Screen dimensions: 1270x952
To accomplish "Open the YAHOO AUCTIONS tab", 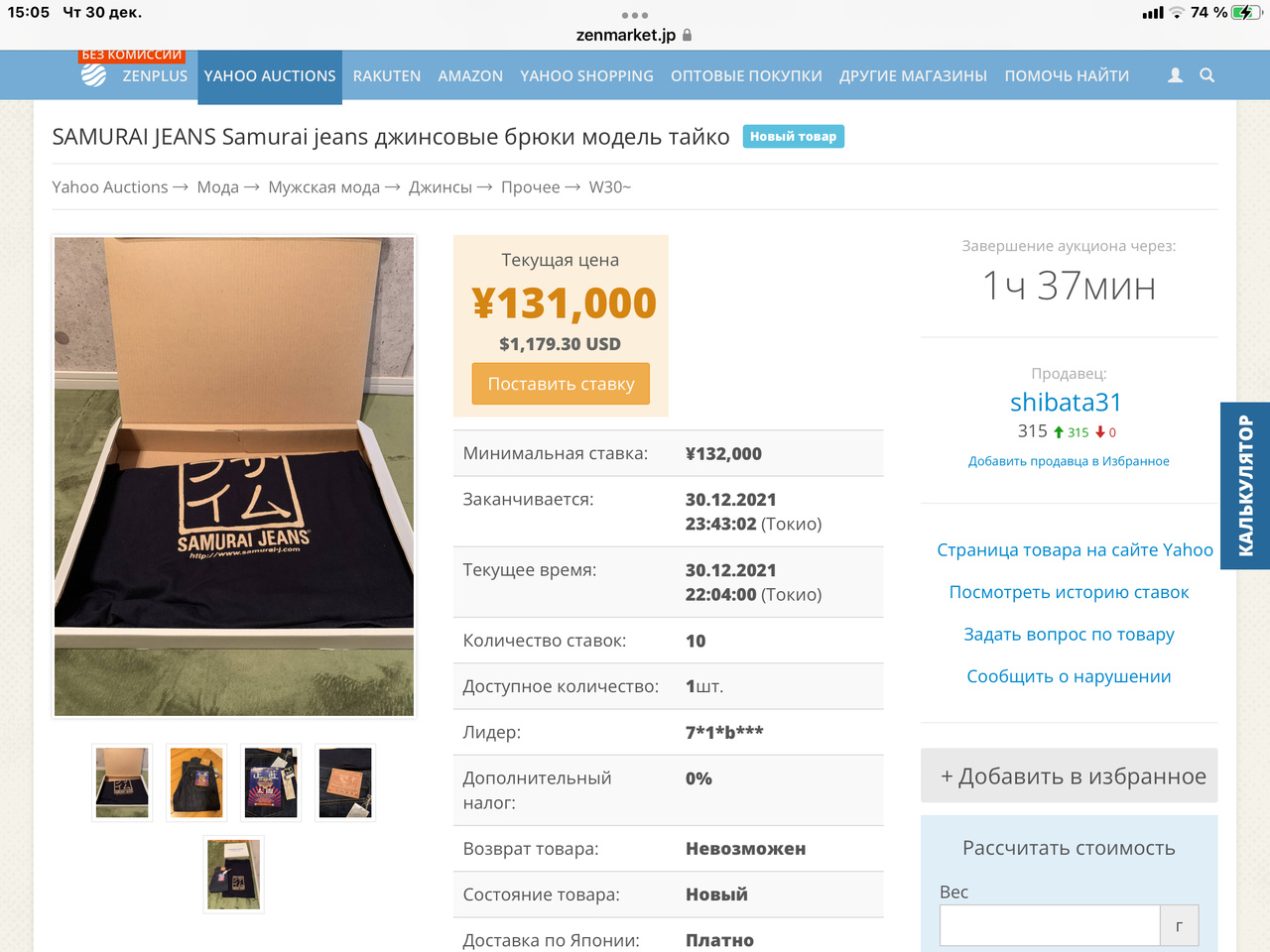I will pyautogui.click(x=270, y=76).
